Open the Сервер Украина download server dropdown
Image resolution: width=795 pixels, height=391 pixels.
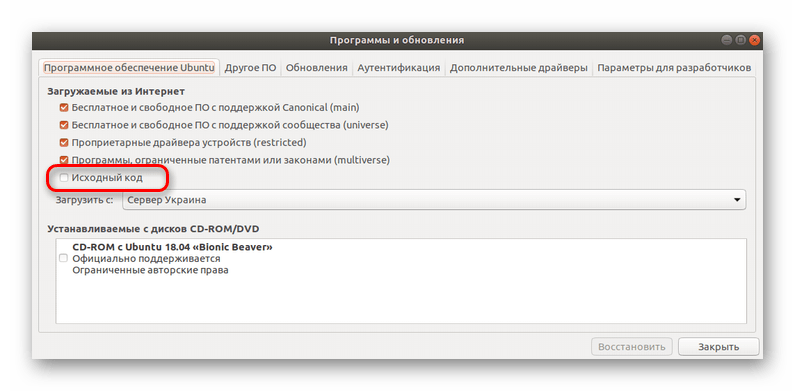434,200
